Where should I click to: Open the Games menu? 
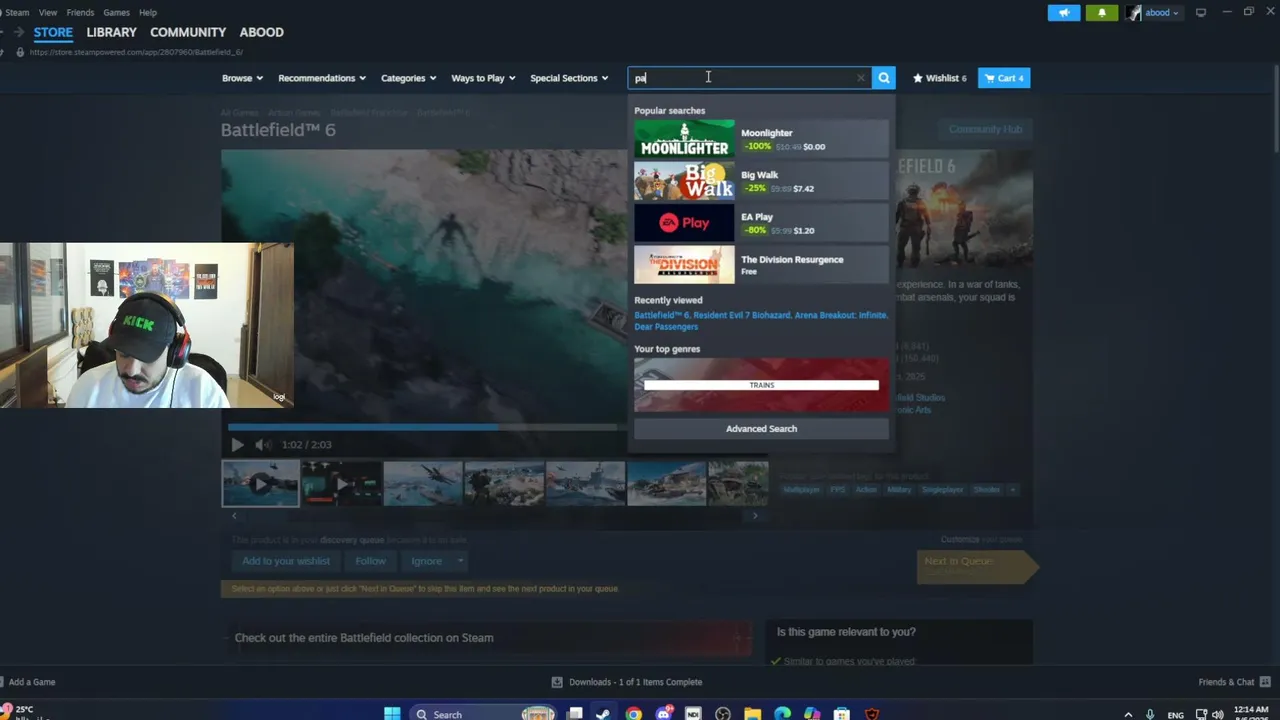[x=116, y=13]
